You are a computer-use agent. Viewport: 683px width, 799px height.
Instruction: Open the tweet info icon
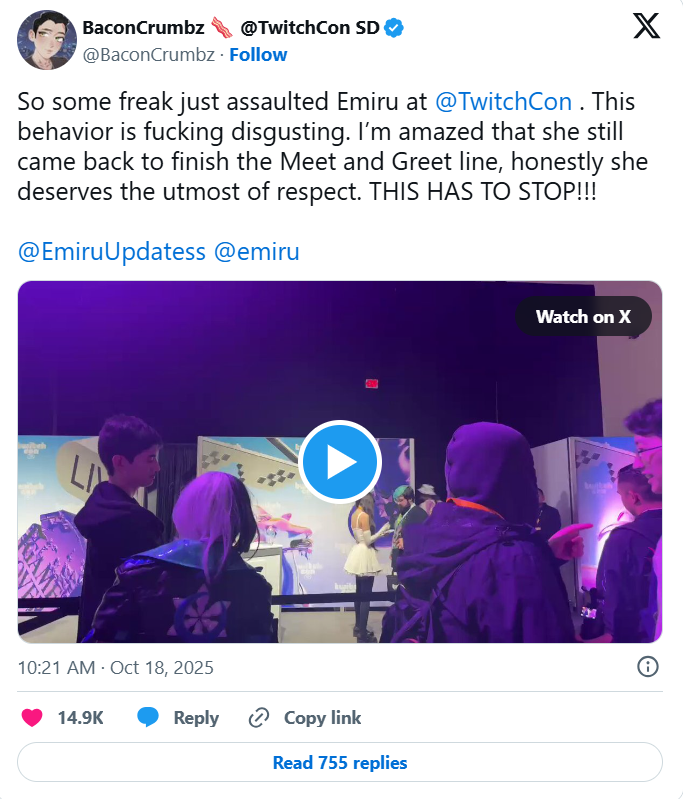647,667
